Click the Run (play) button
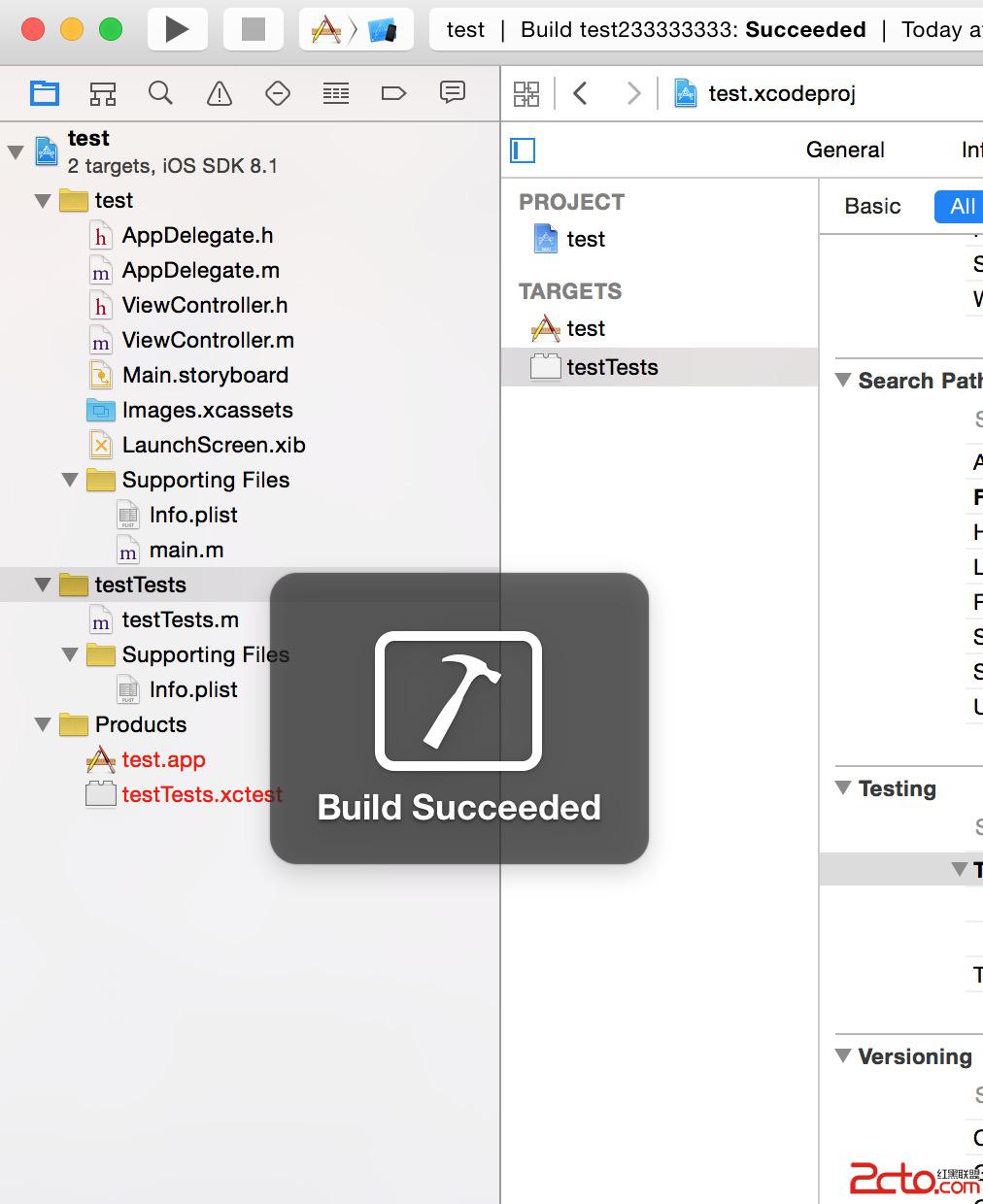 177,29
